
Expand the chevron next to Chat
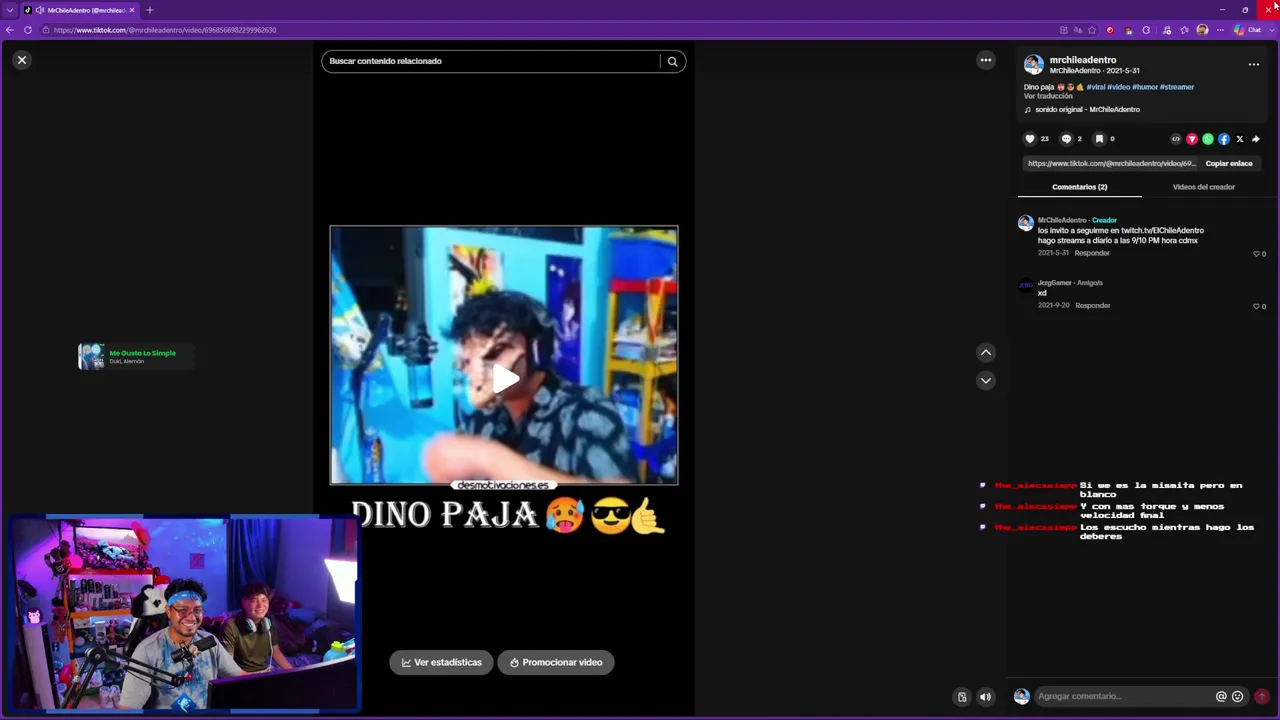click(x=1272, y=30)
